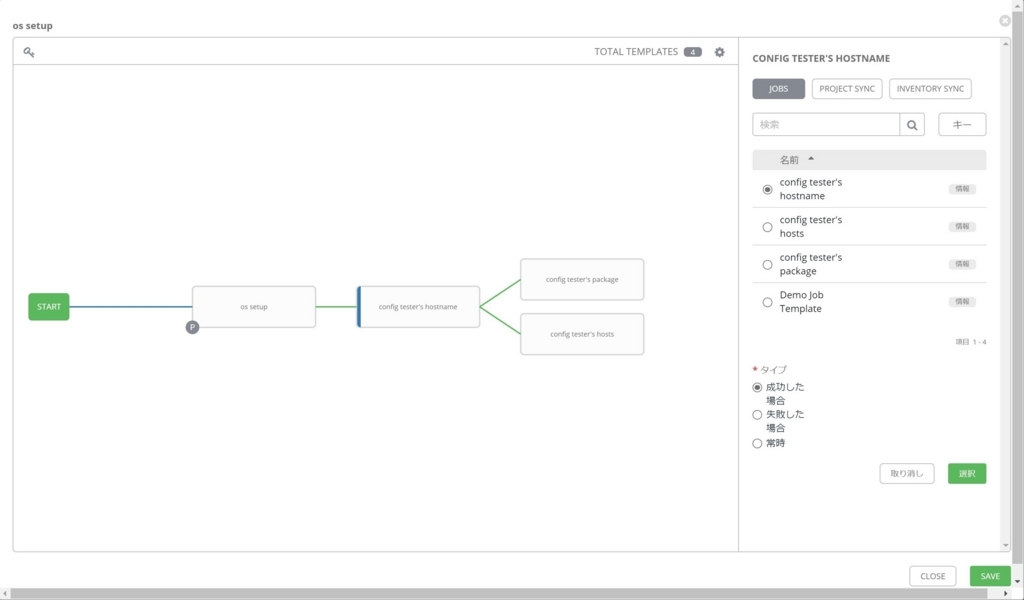Screen dimensions: 1024x600
Task: Select the config tester's package workflow node
Action: pyautogui.click(x=582, y=279)
